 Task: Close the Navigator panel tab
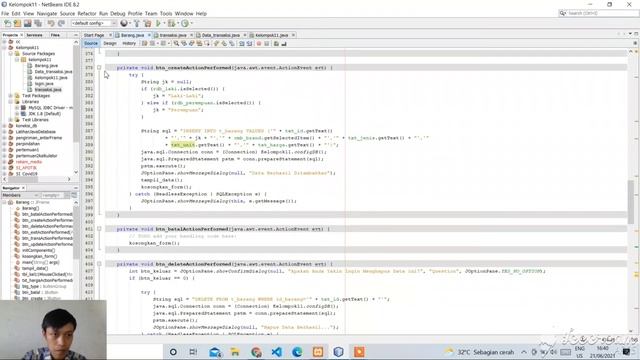(x=23, y=188)
